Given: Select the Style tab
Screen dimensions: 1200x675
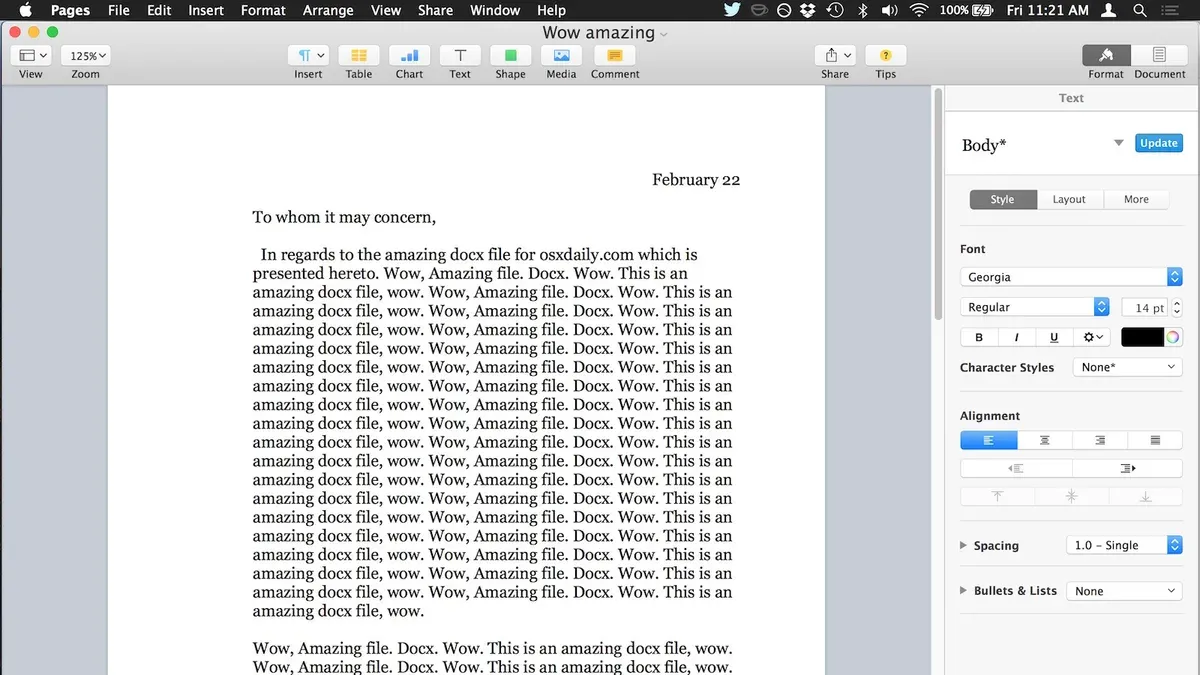Looking at the screenshot, I should pos(1003,199).
